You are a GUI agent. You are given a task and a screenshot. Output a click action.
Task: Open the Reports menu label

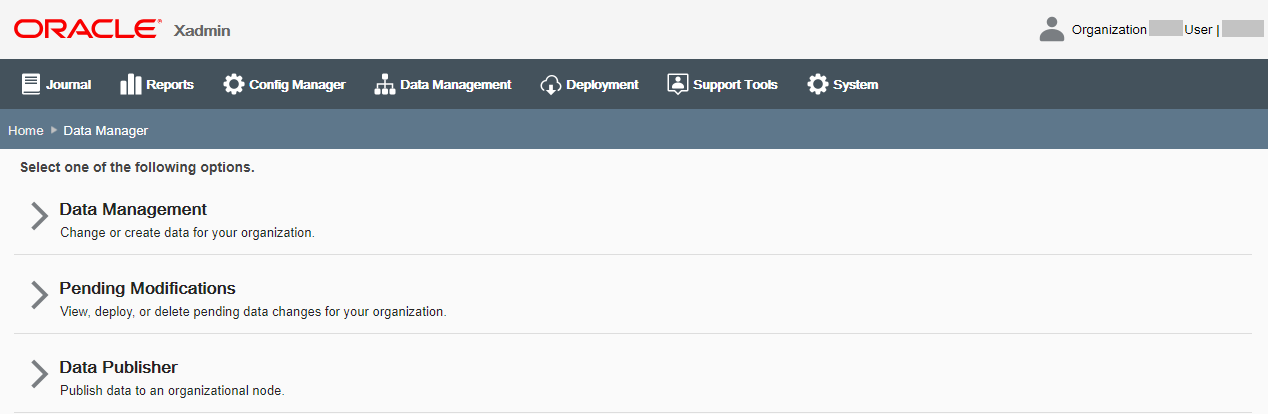click(170, 85)
